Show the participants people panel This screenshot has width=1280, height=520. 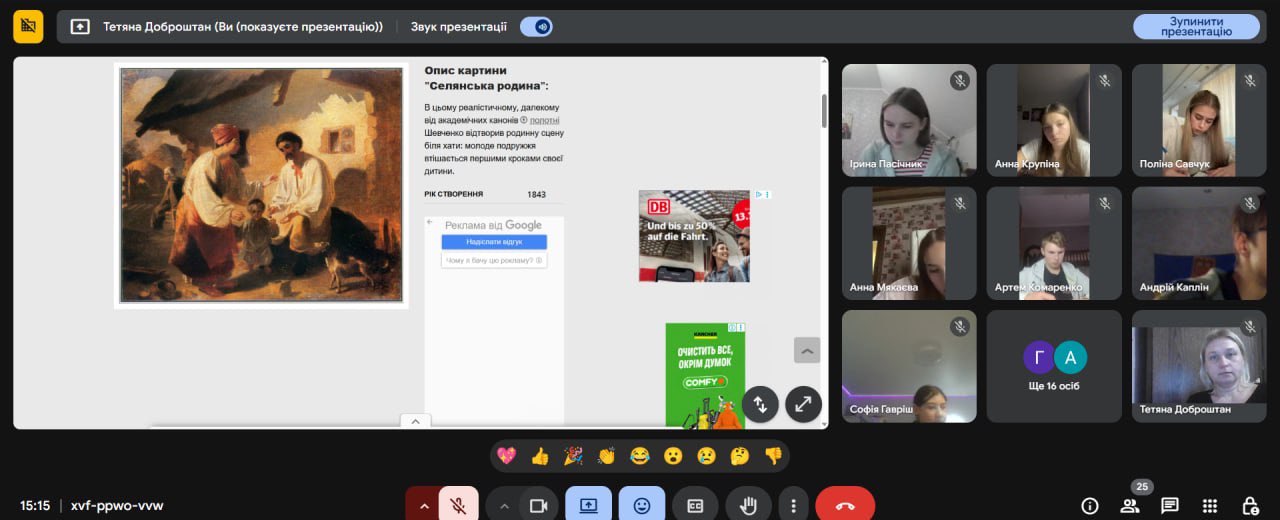point(1130,505)
